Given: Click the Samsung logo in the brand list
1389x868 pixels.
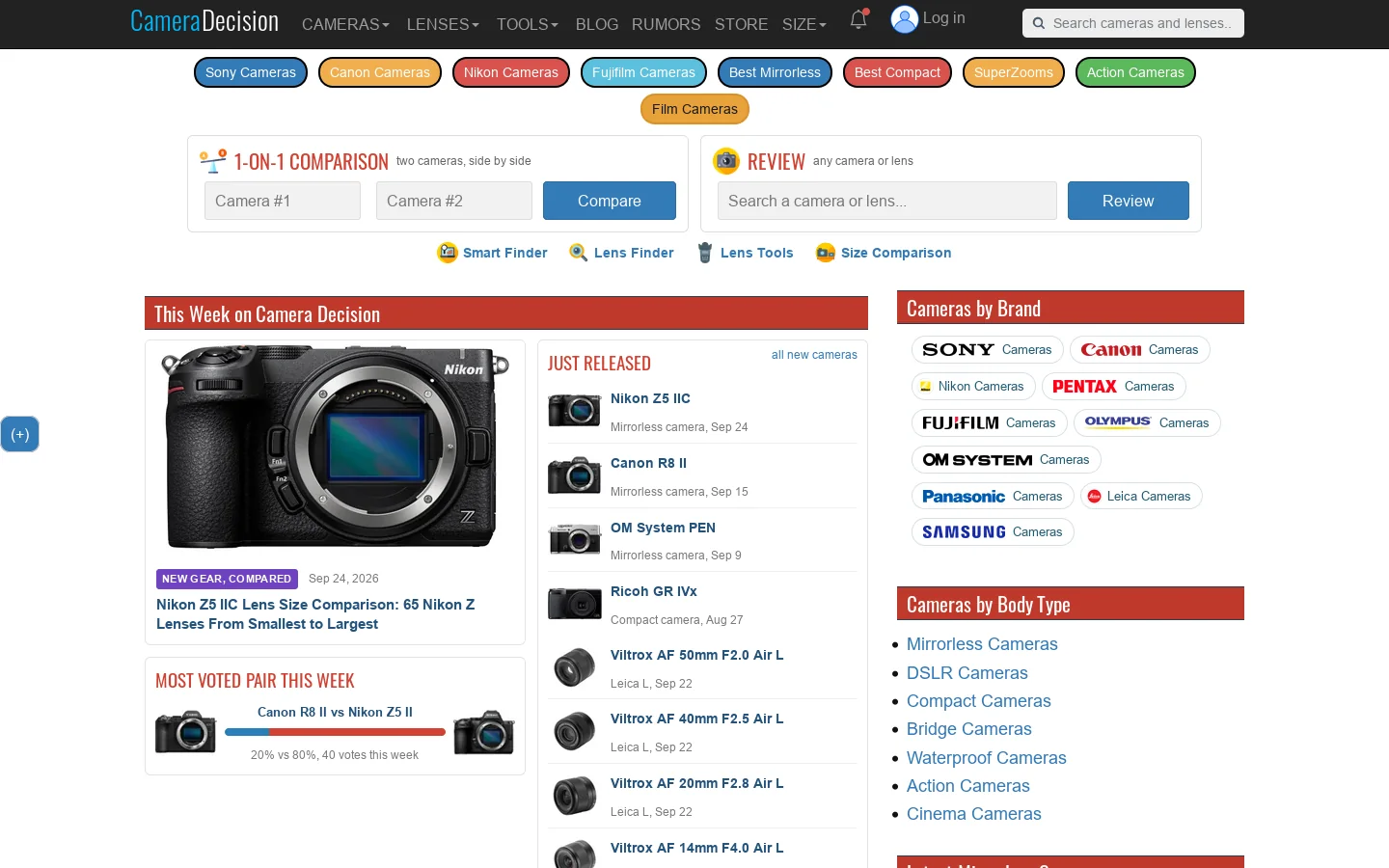Looking at the screenshot, I should [964, 532].
